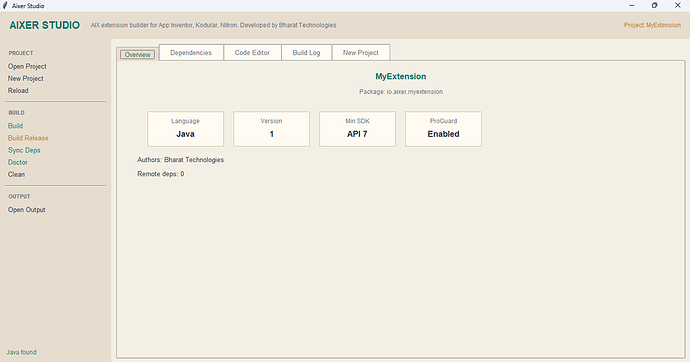Switch to the Code Editor tab

pyautogui.click(x=252, y=52)
